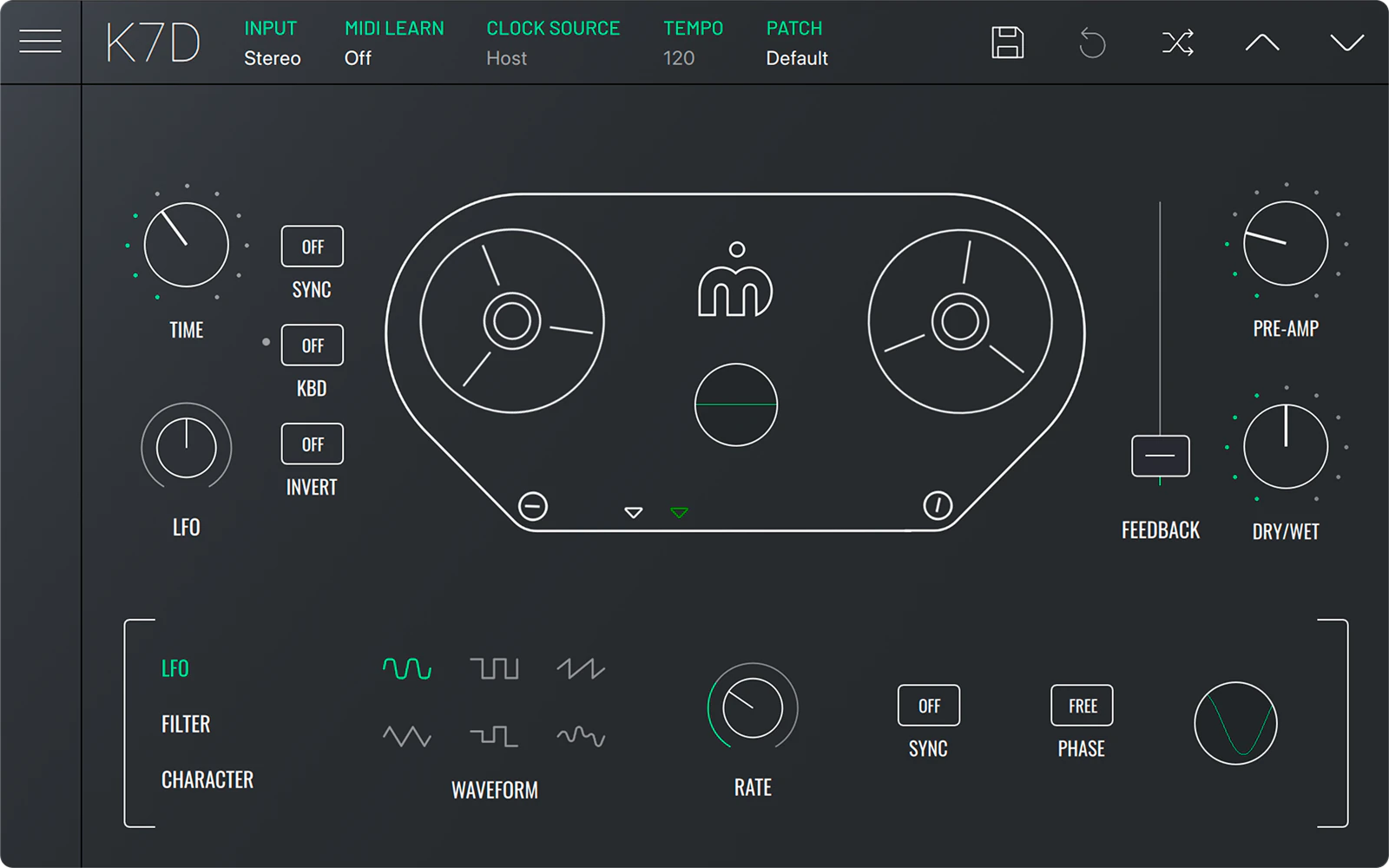
Task: Choose the triangle waveform icon
Action: [x=407, y=736]
